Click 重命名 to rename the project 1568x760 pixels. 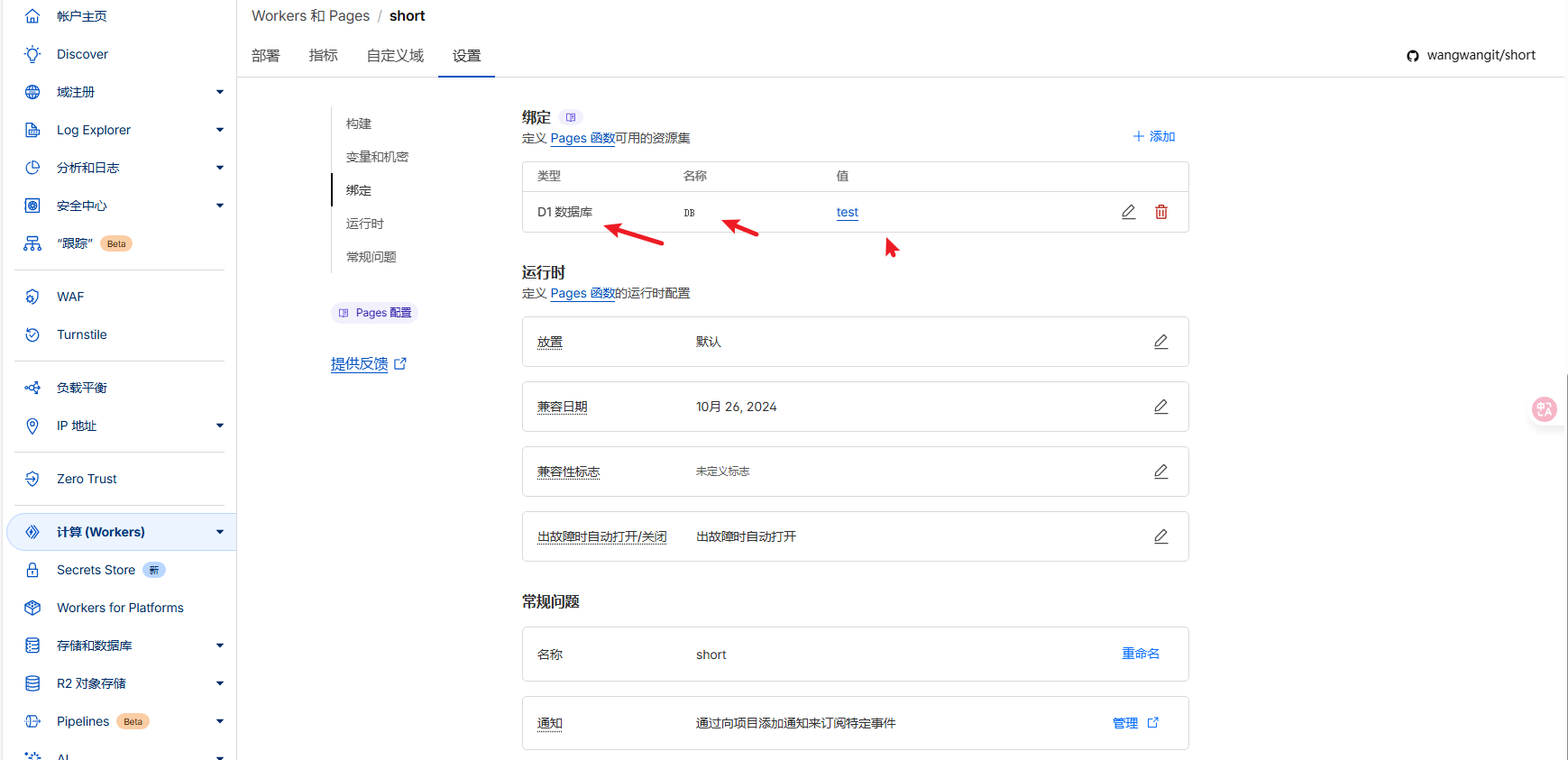coord(1140,654)
